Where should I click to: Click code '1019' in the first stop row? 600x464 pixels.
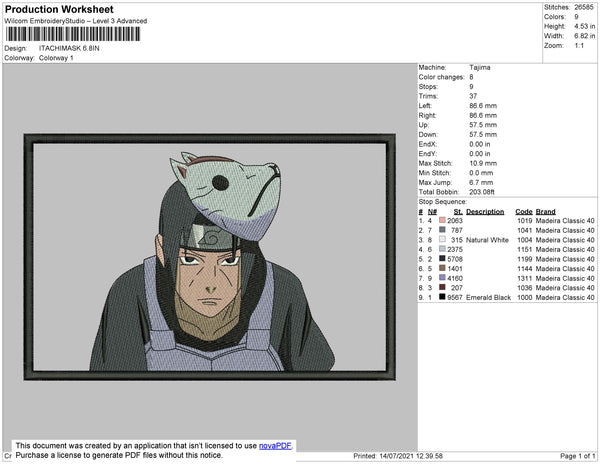click(525, 221)
